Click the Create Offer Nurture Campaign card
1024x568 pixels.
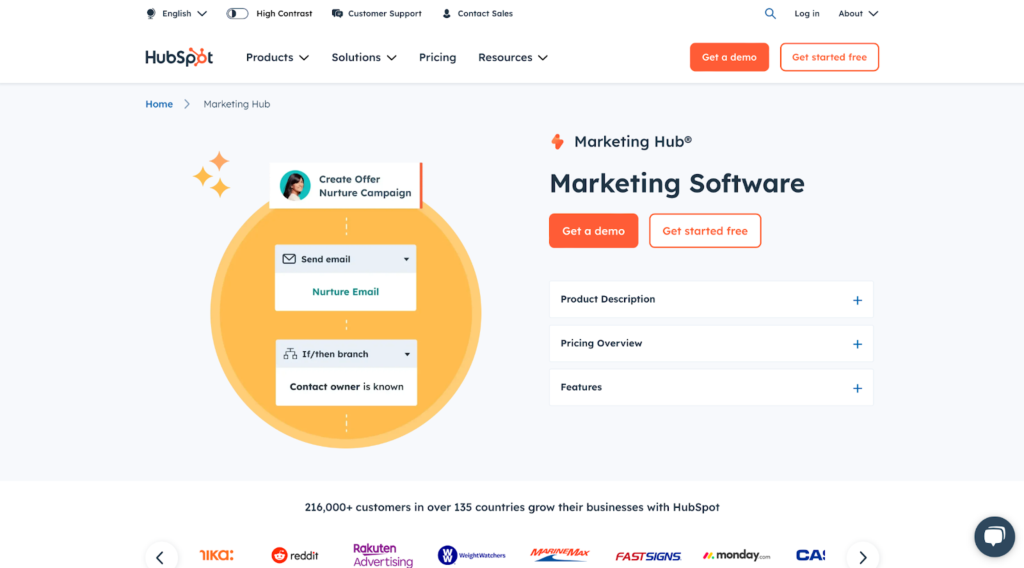pos(345,185)
